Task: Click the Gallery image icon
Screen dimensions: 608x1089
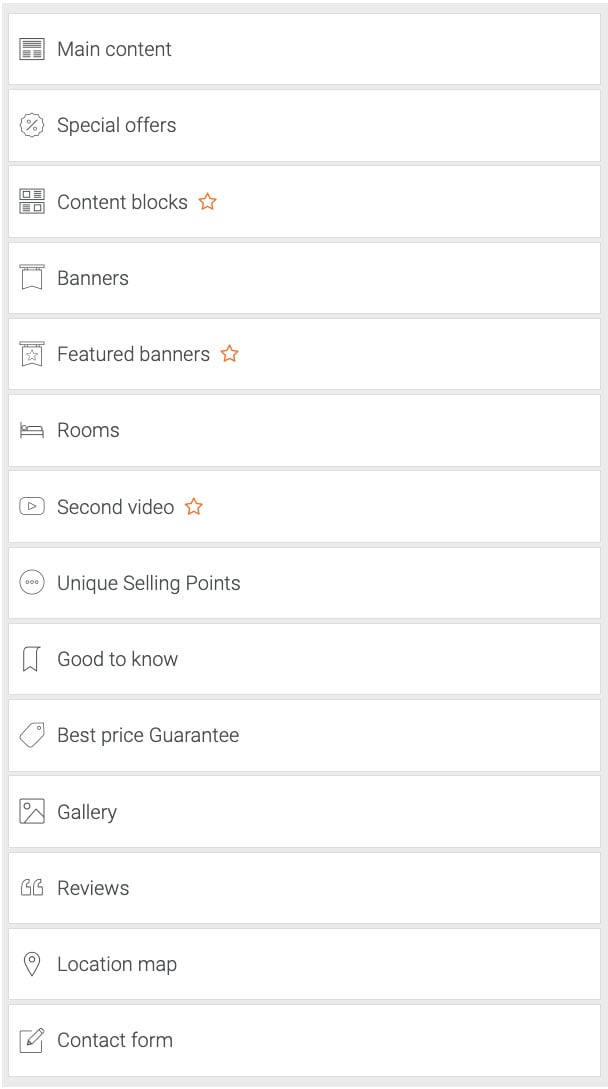Action: 32,812
